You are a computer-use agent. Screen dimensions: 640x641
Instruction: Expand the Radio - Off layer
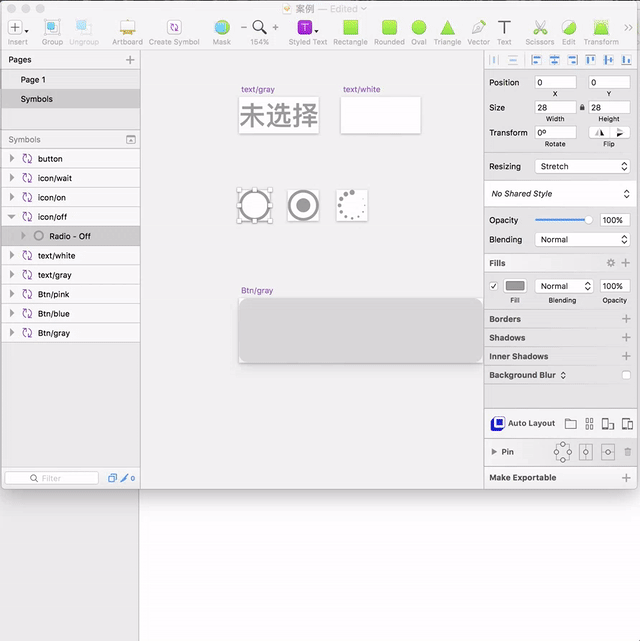(23, 235)
